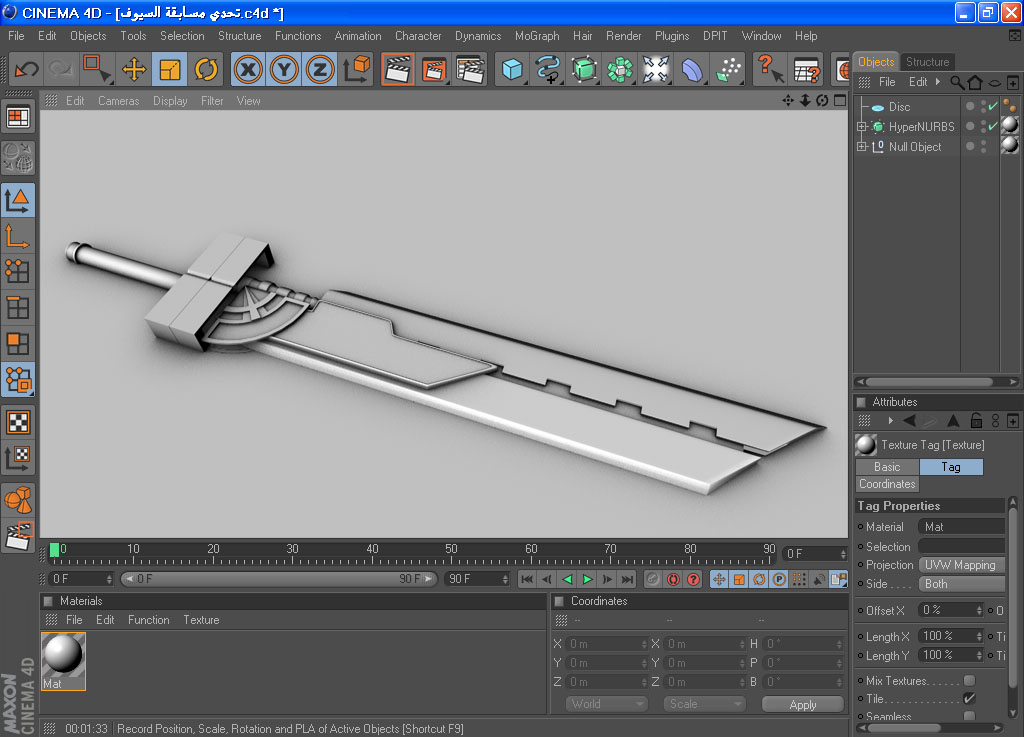The height and width of the screenshot is (737, 1024).
Task: Activate the Scale tool in the toolbar
Action: point(170,69)
